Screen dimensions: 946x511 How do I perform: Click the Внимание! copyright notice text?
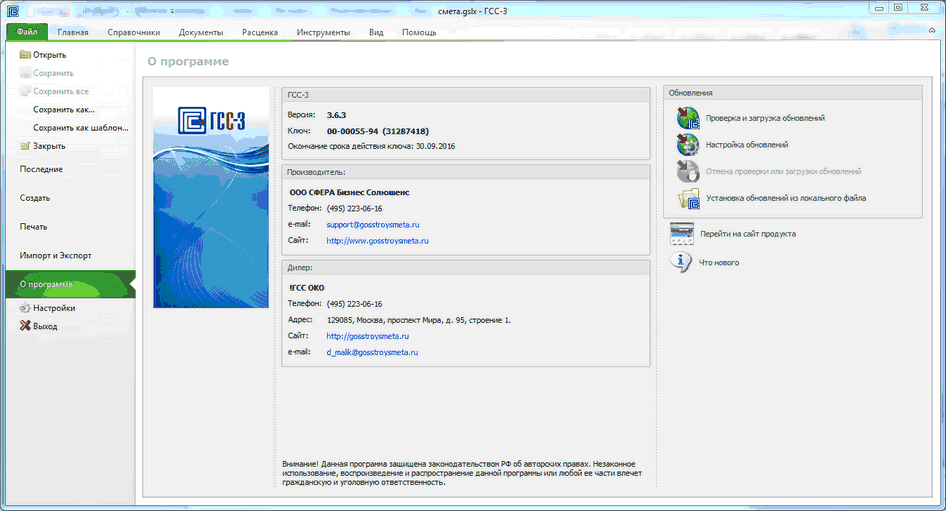pos(462,473)
